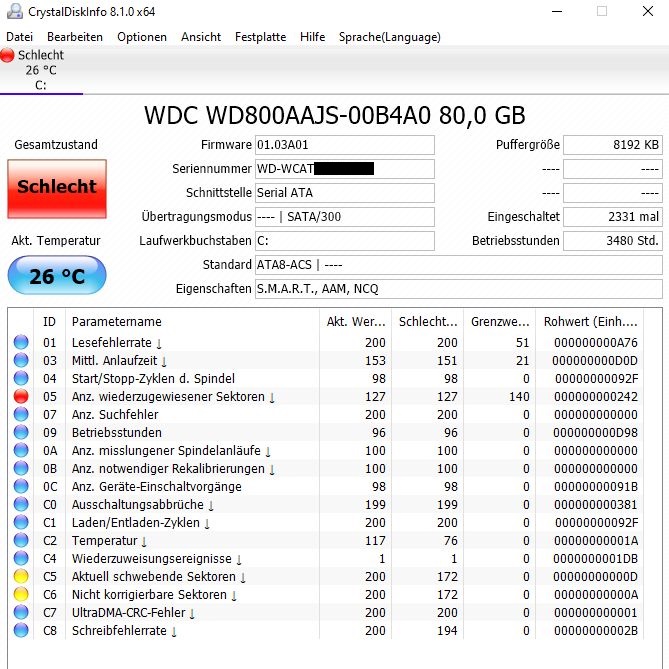The width and height of the screenshot is (669, 669).
Task: Open the Optionen menu
Action: [142, 37]
